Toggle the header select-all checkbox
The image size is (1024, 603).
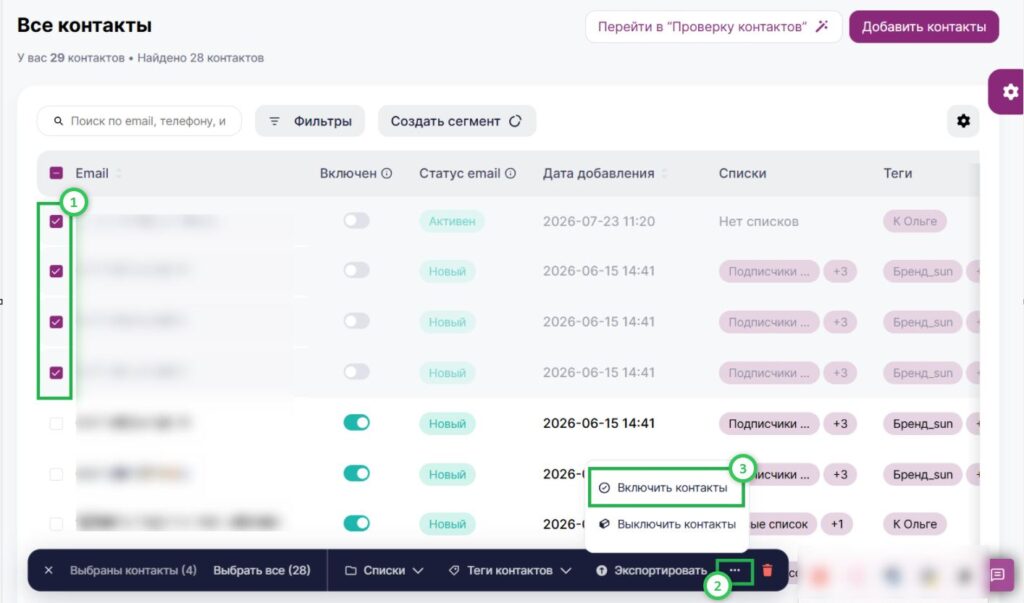point(56,173)
